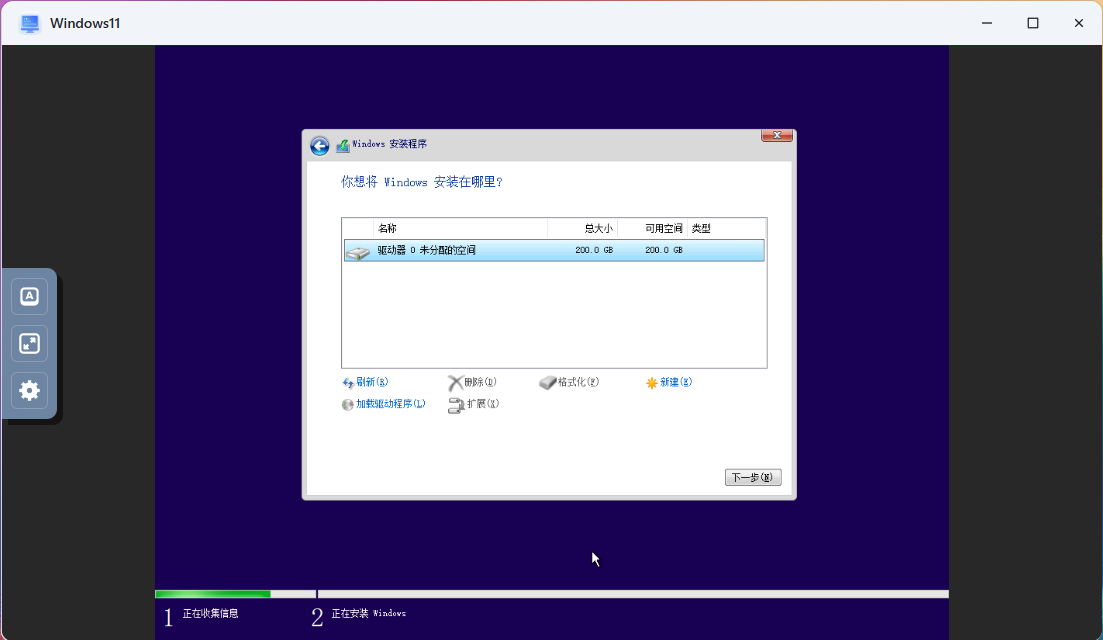Click the 加载驱动程序 disc icon
Viewport: 1103px width, 640px height.
point(348,404)
